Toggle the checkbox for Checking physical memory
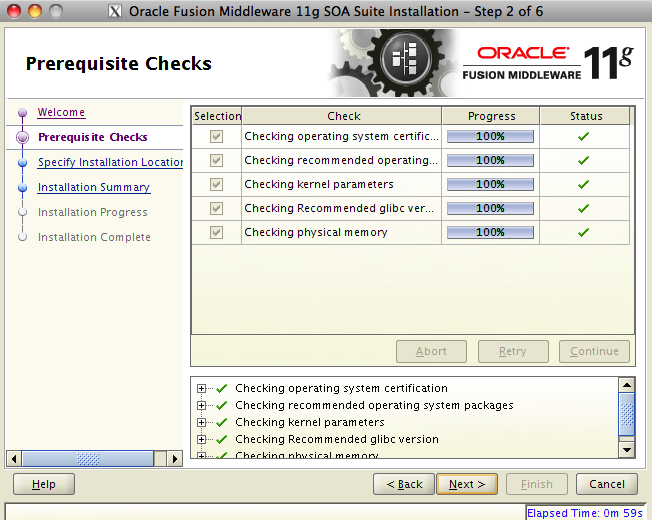The height and width of the screenshot is (520, 652). point(216,233)
